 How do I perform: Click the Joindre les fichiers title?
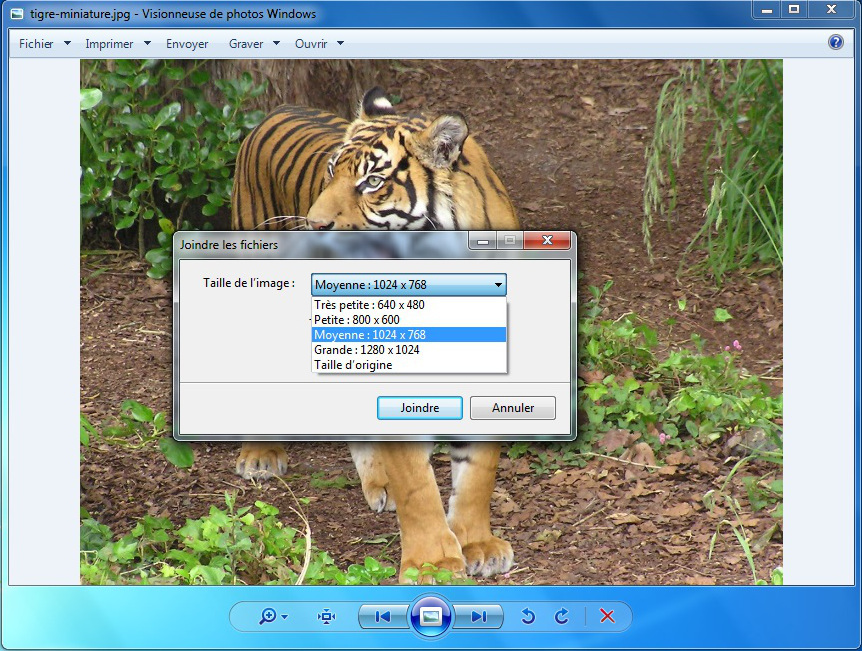pos(229,245)
